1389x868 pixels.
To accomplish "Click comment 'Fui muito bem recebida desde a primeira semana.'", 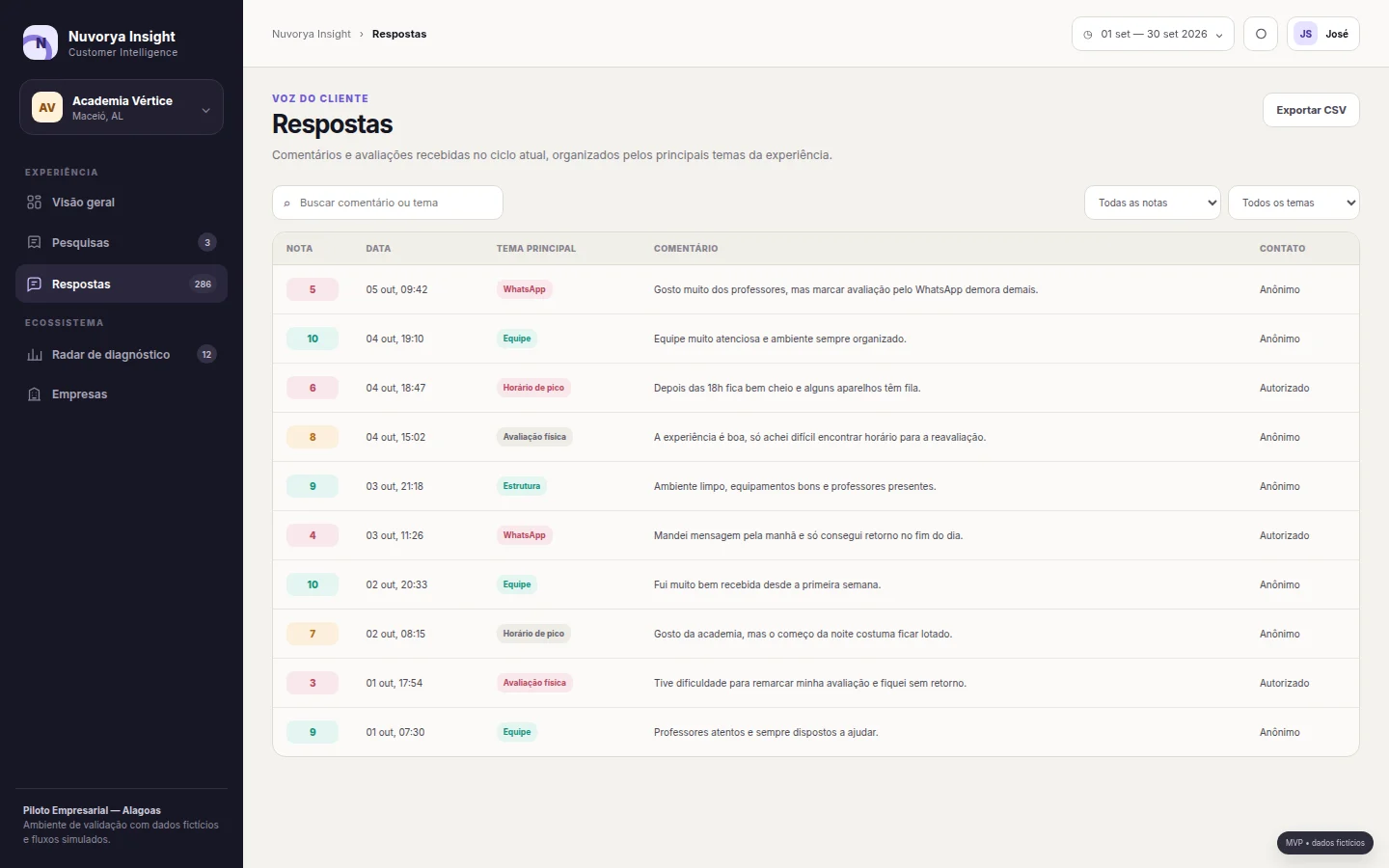I will pos(767,584).
